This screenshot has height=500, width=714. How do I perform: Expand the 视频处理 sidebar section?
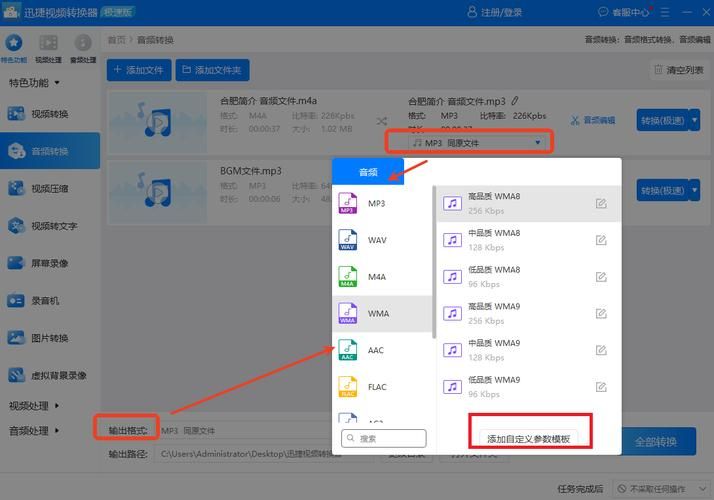(x=34, y=405)
